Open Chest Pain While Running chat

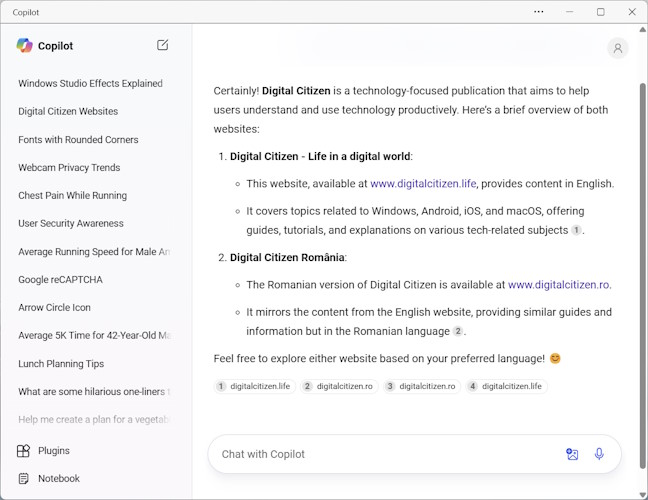coord(72,195)
